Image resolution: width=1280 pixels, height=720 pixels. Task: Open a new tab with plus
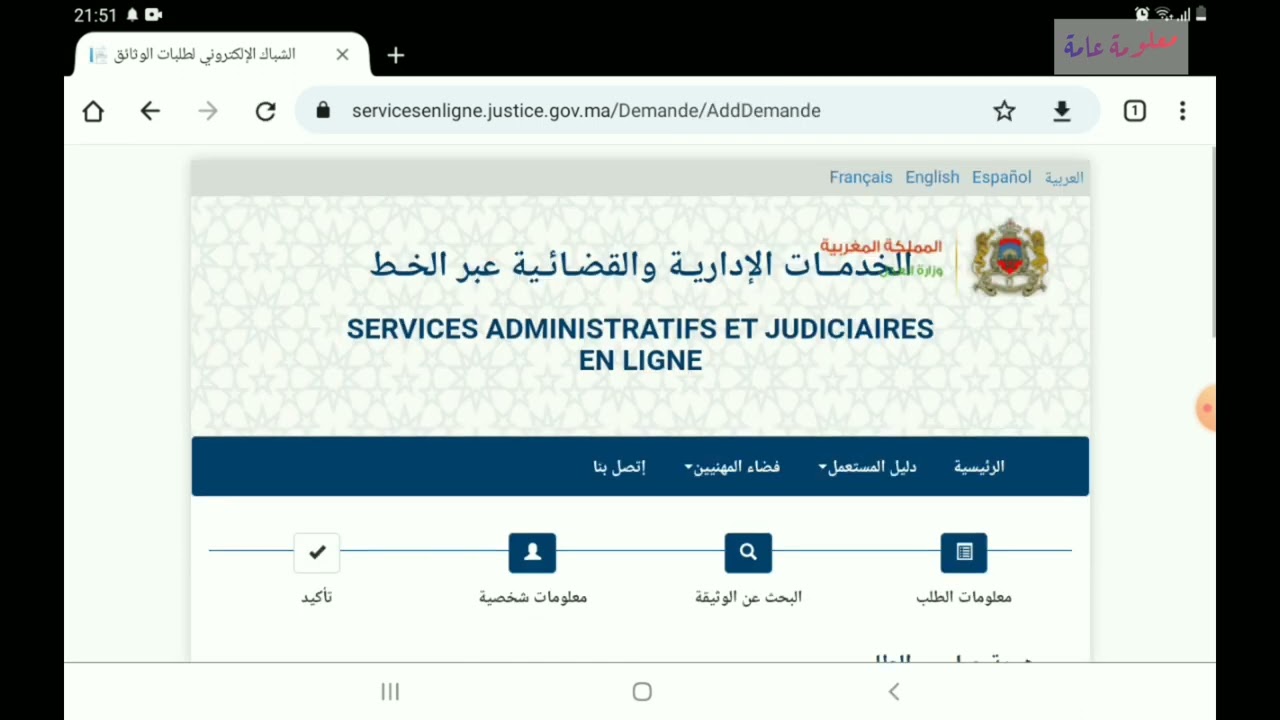(396, 55)
